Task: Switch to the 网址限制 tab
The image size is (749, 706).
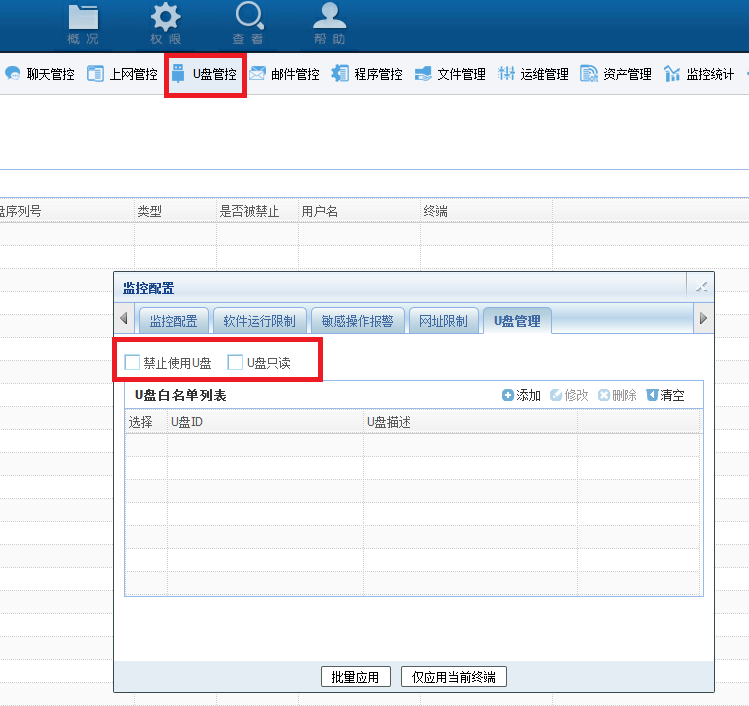Action: coord(443,321)
